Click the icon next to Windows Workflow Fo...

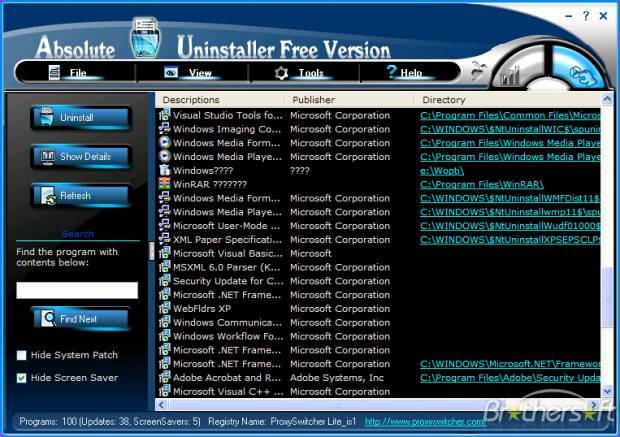pos(164,336)
